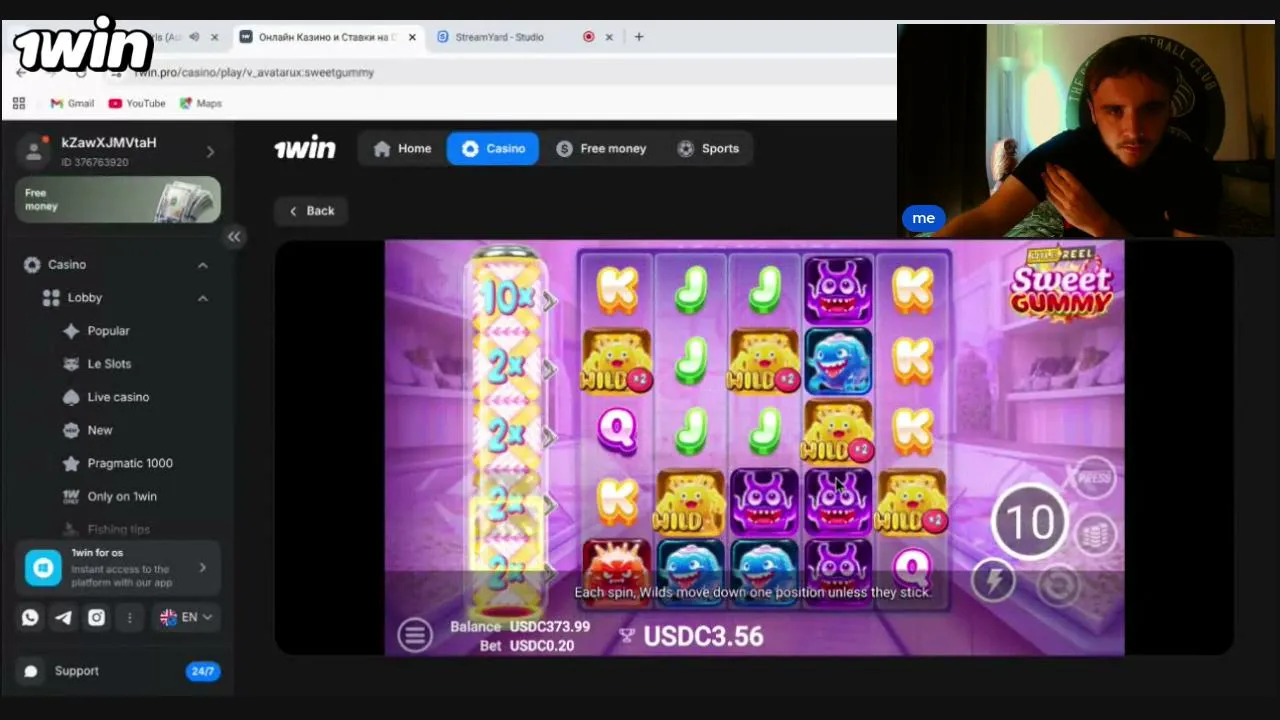The image size is (1280, 720).
Task: Open the EN language dropdown
Action: pos(187,618)
